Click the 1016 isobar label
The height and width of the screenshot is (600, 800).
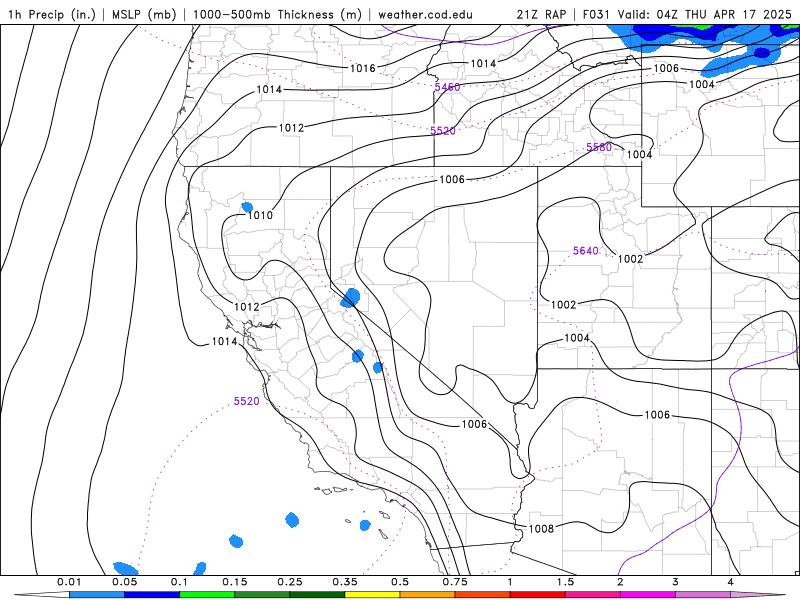363,68
